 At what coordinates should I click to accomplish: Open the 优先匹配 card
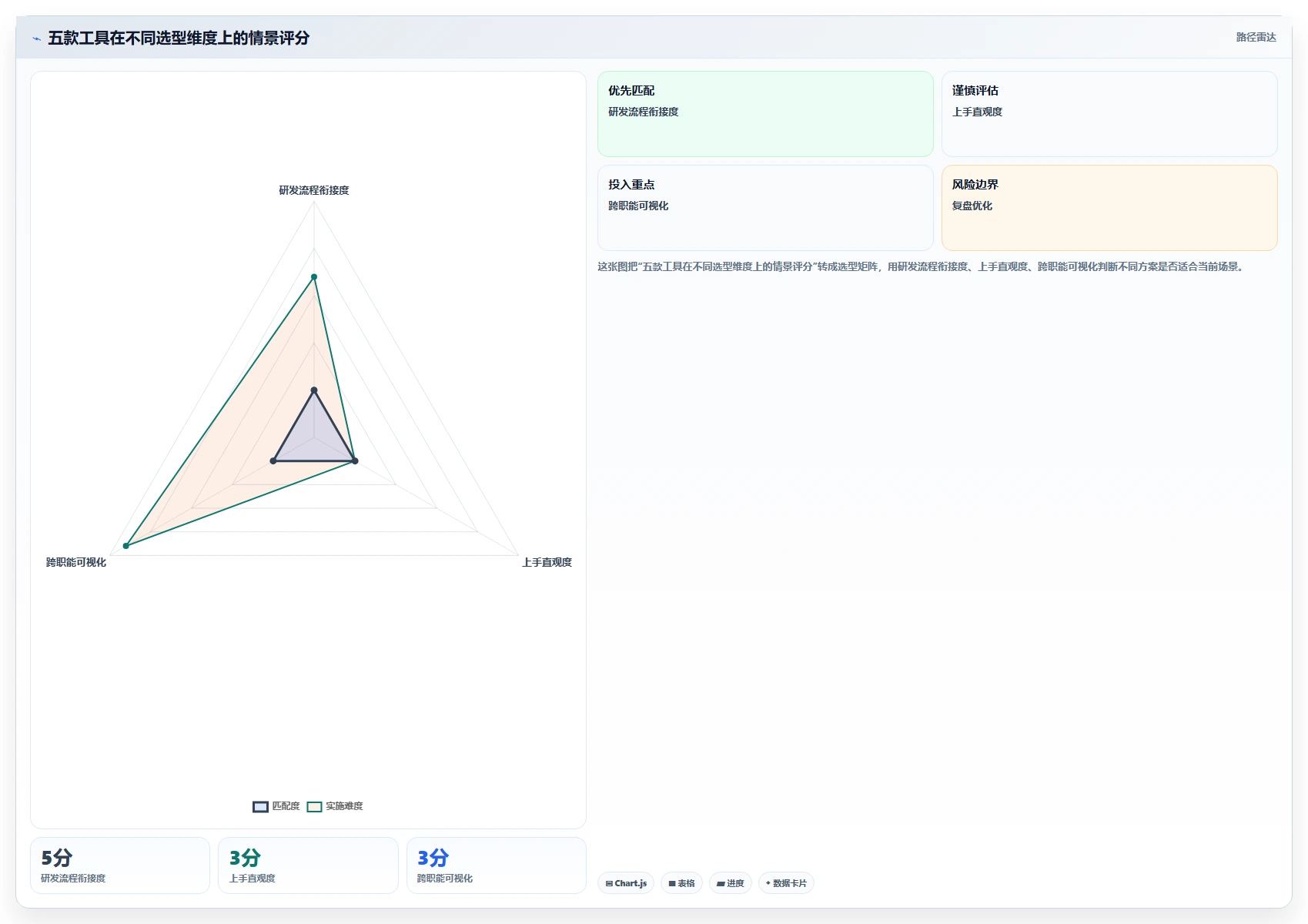pos(765,114)
